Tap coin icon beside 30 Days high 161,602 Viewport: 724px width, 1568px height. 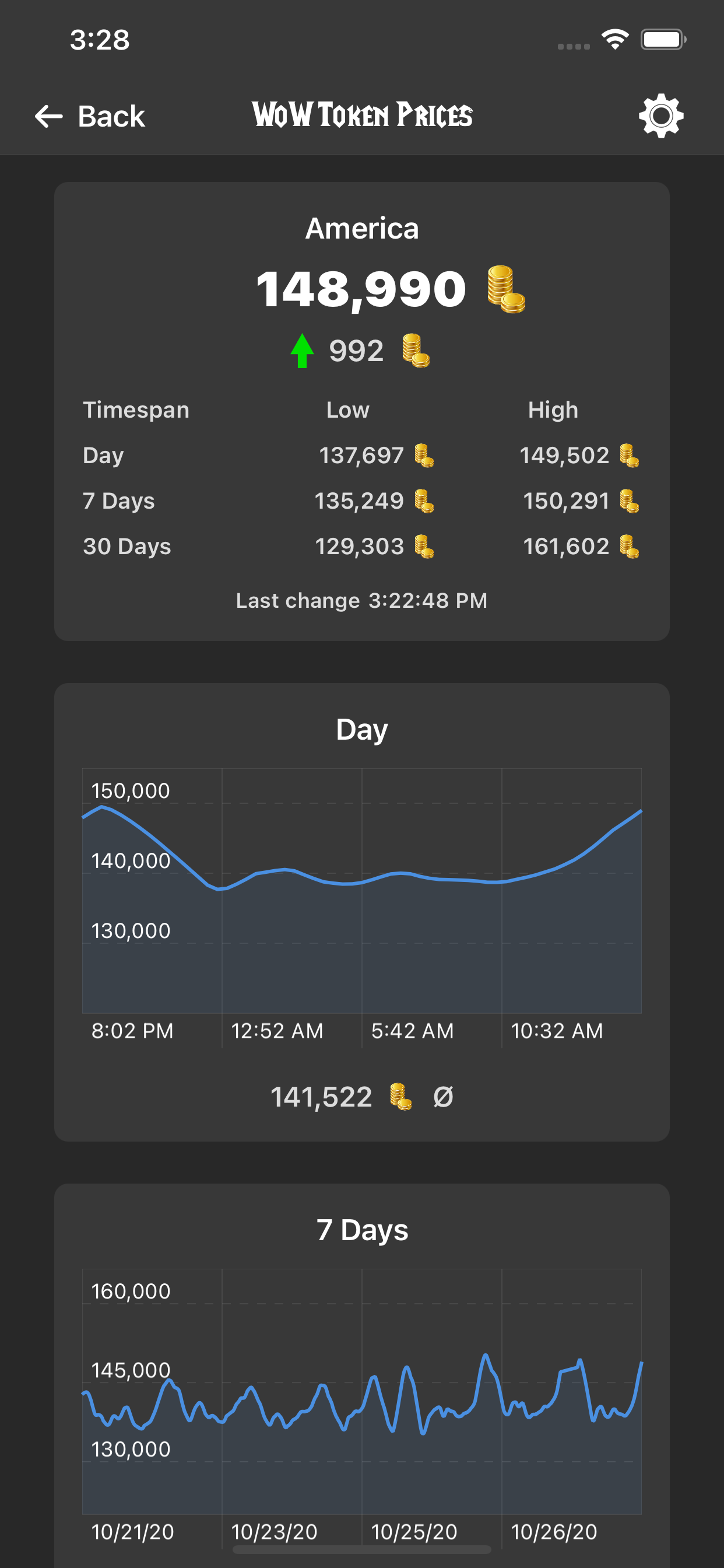pyautogui.click(x=629, y=547)
